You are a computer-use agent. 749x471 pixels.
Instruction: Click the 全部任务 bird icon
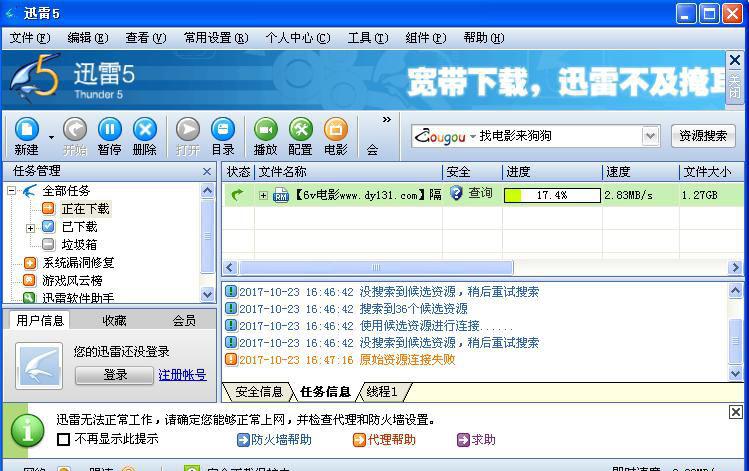coord(30,191)
